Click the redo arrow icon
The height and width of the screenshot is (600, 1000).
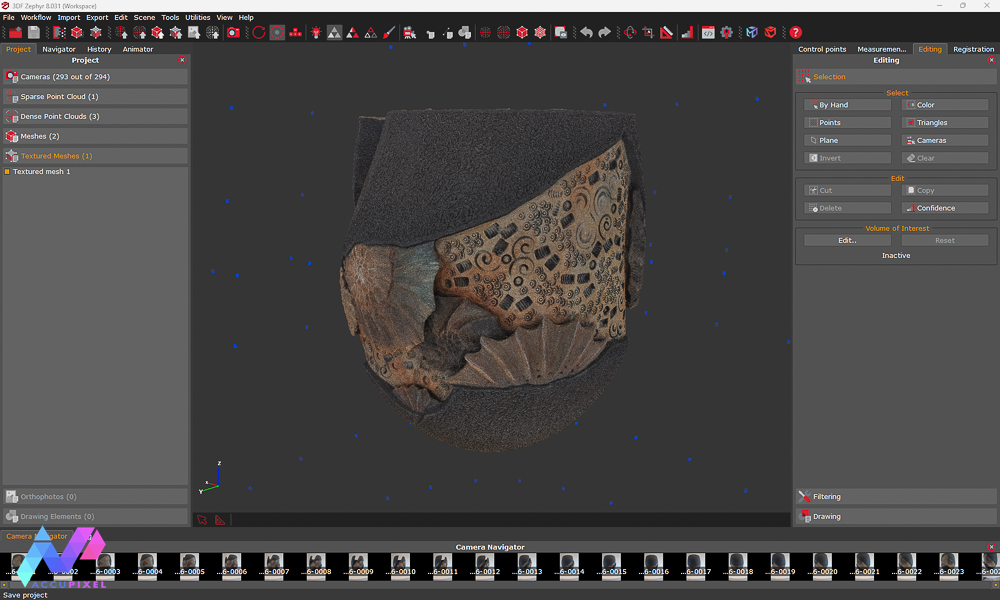click(606, 31)
